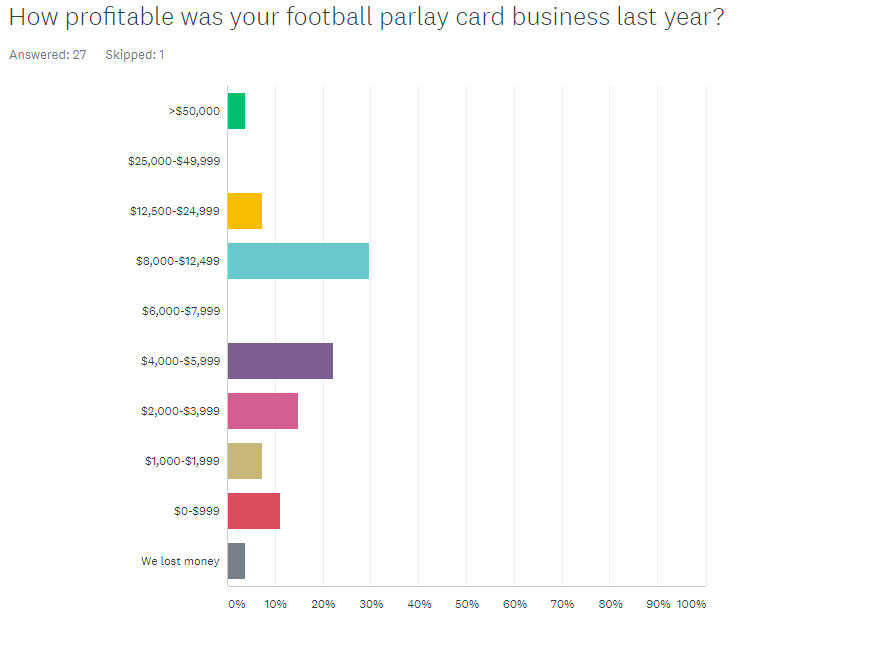Viewport: 871px width, 654px height.
Task: Click the Skipped: 1 text
Action: coord(135,54)
